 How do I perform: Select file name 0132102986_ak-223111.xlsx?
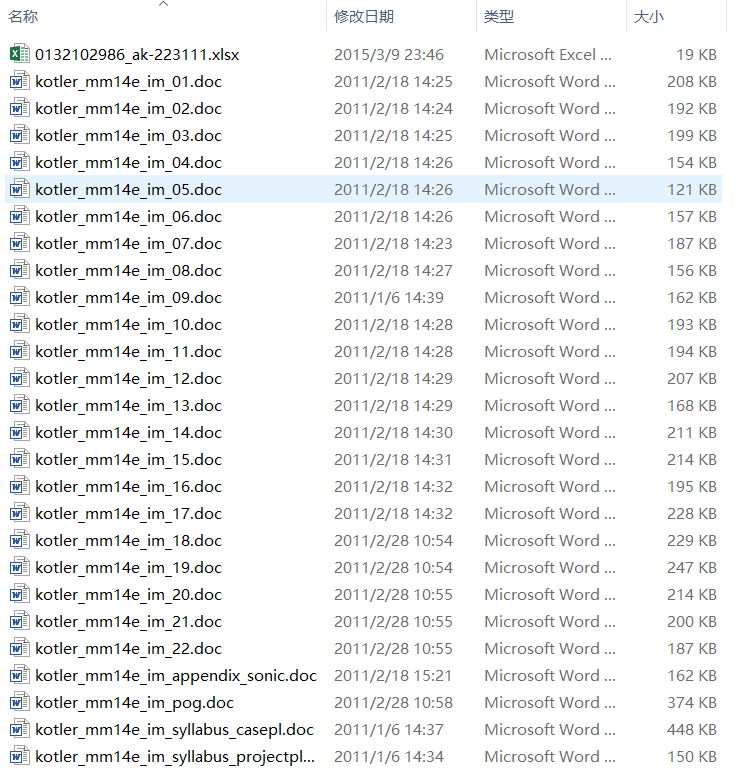tap(137, 54)
